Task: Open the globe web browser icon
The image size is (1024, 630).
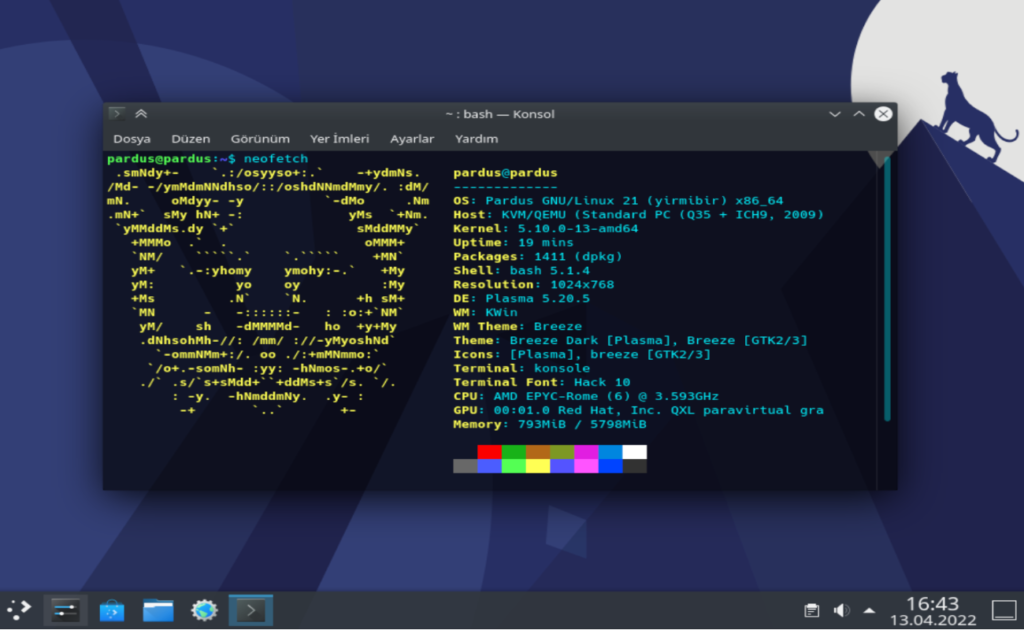Action: [x=204, y=610]
